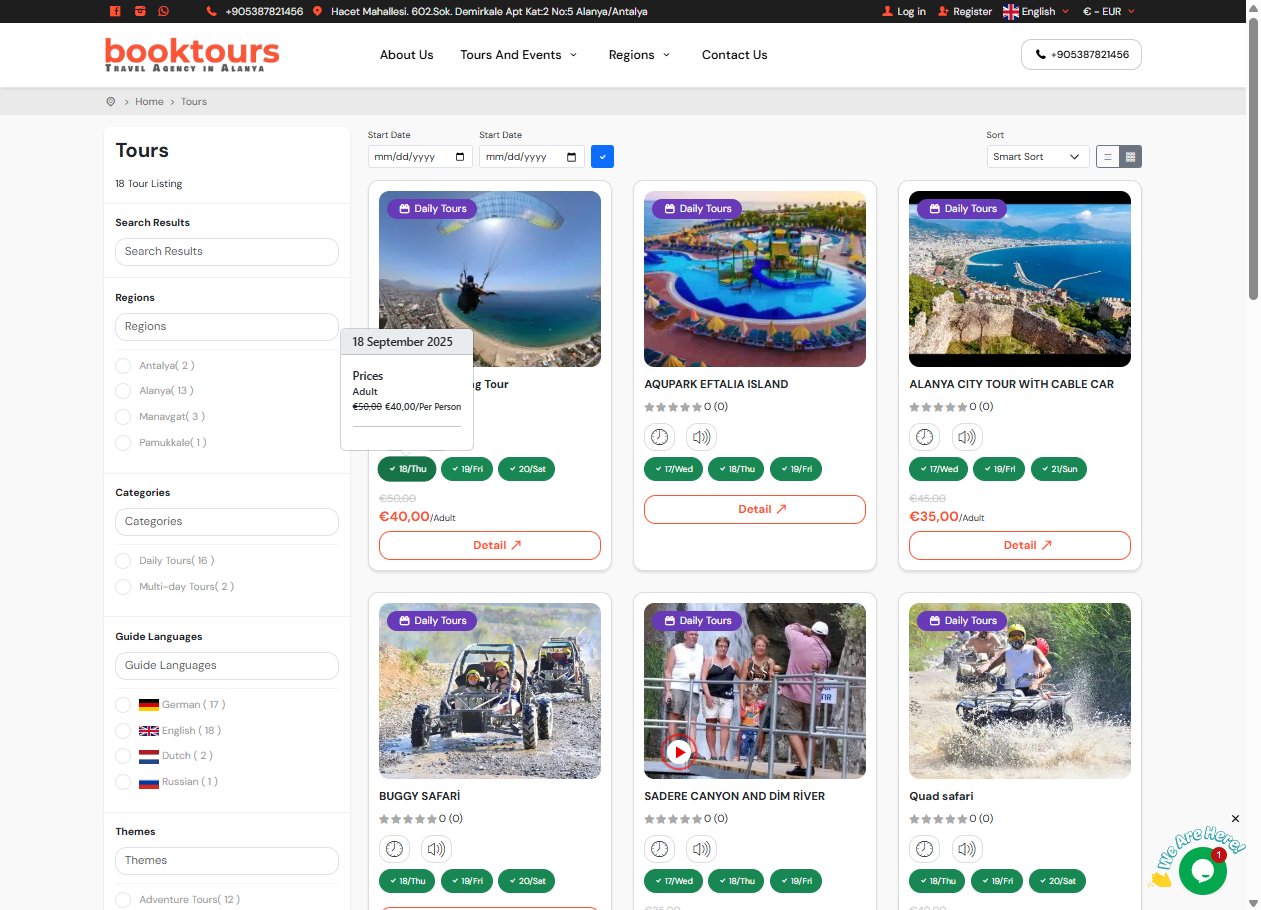This screenshot has width=1261, height=910.
Task: Play the video on Sadere Canyon thumbnail
Action: point(679,751)
